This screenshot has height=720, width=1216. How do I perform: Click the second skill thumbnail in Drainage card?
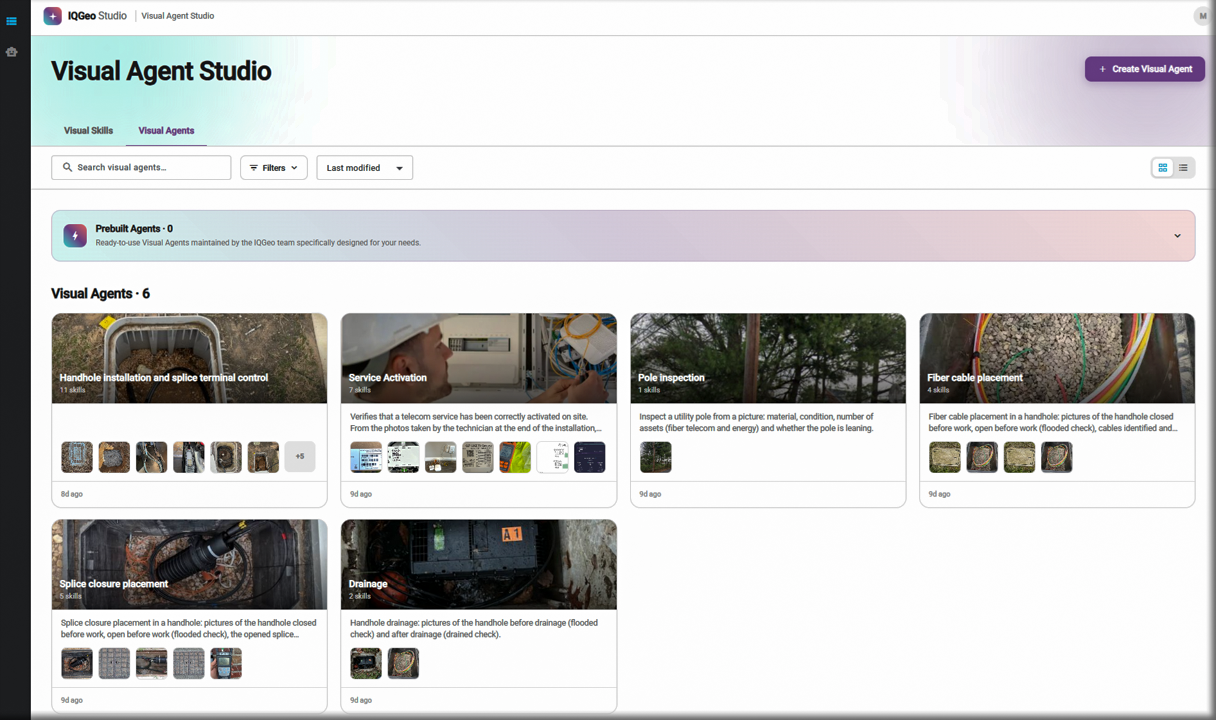(404, 663)
